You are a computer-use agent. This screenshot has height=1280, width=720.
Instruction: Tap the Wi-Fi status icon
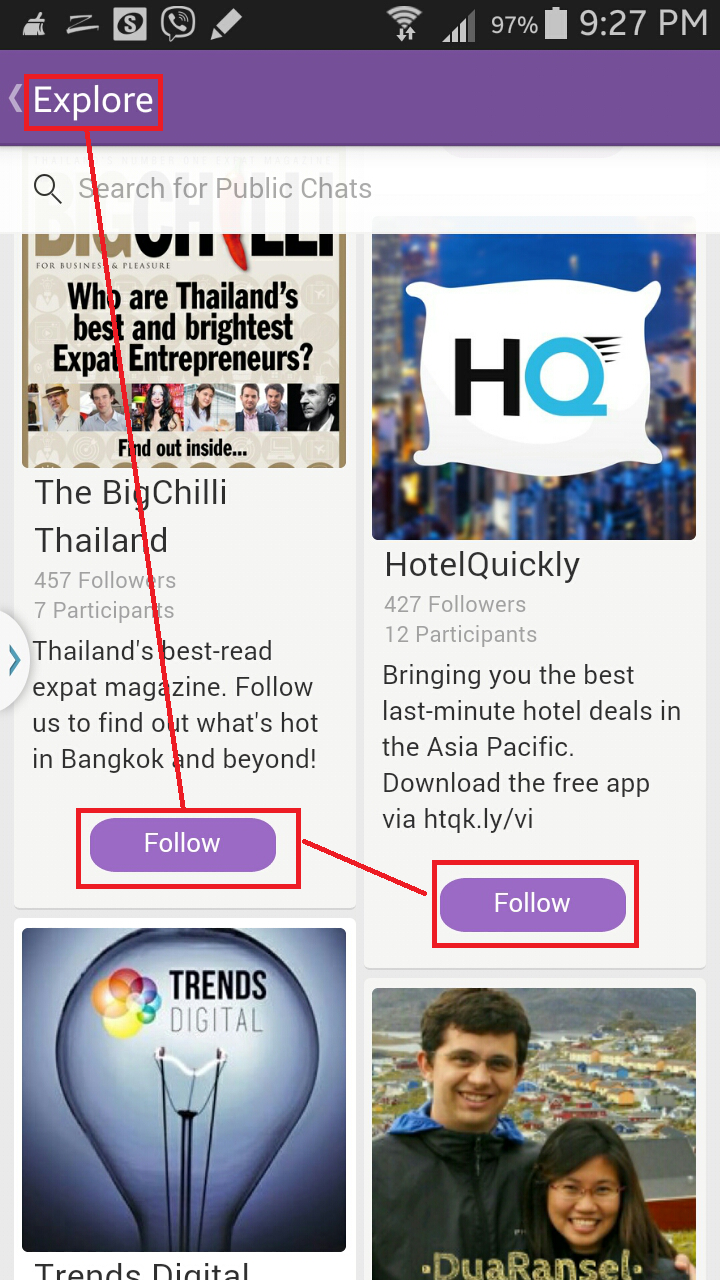[405, 23]
